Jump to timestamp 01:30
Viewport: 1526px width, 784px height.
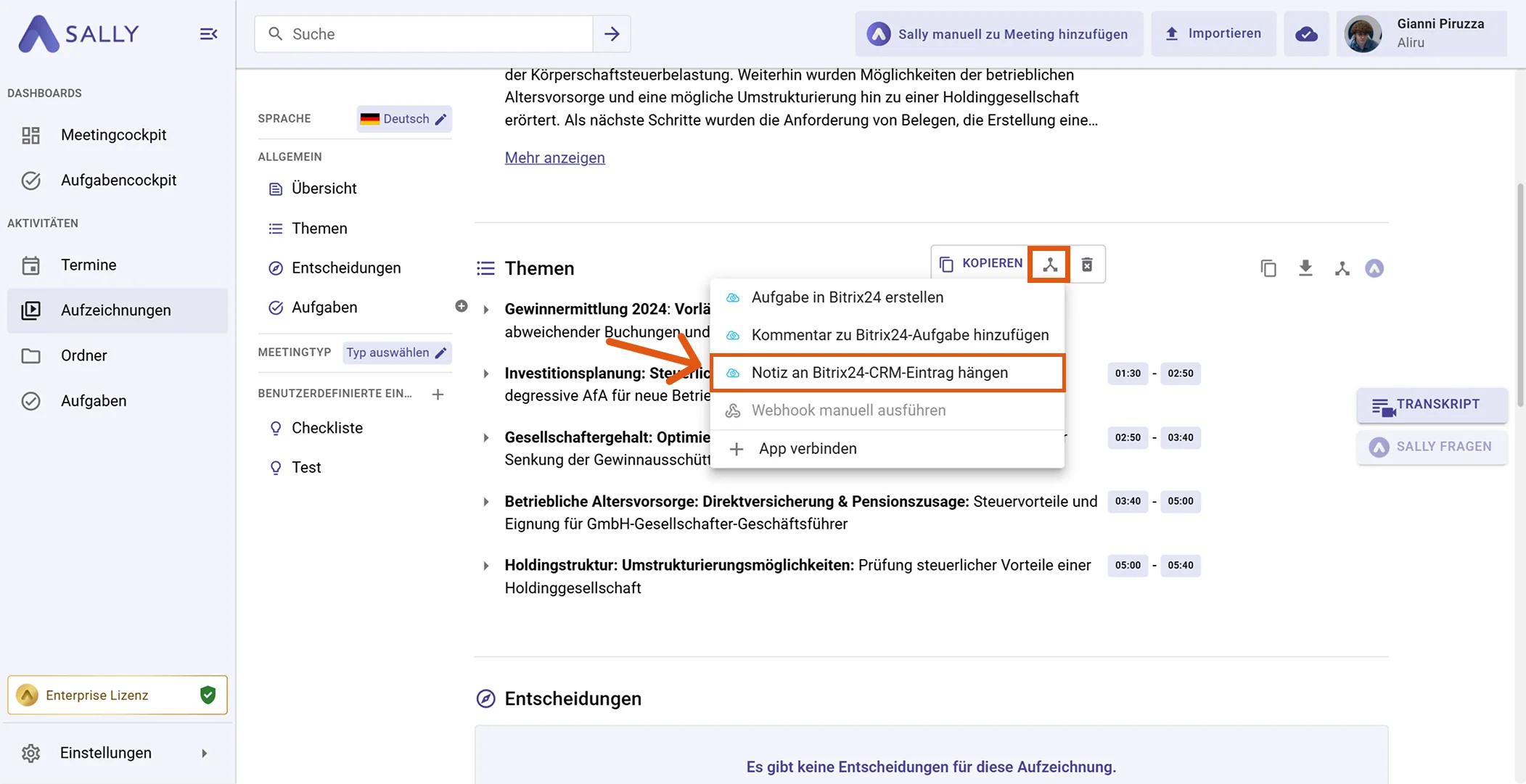coord(1128,374)
